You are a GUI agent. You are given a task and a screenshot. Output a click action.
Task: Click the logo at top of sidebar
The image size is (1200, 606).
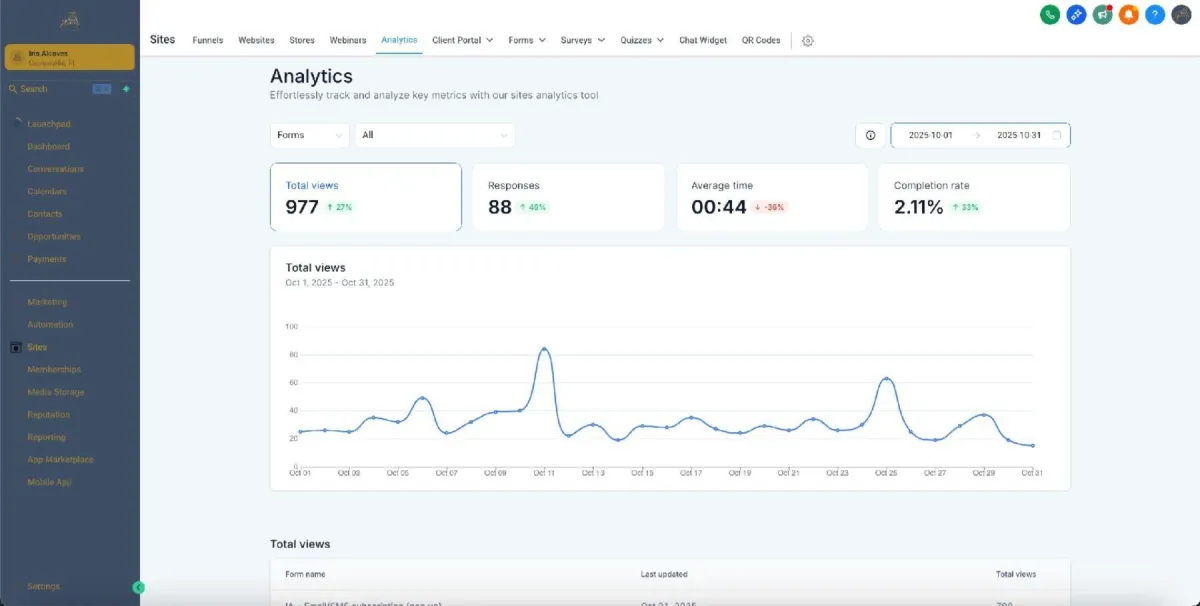coord(69,20)
